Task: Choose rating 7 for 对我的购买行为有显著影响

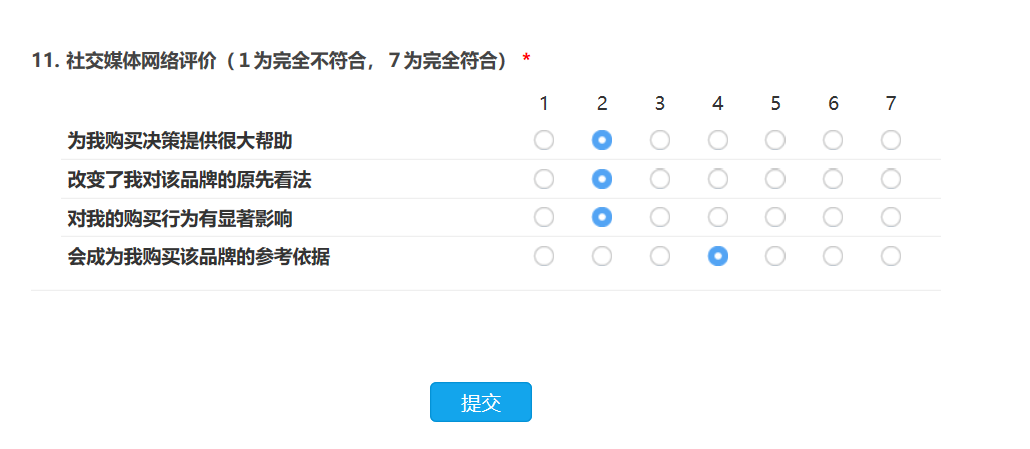Action: pyautogui.click(x=891, y=217)
